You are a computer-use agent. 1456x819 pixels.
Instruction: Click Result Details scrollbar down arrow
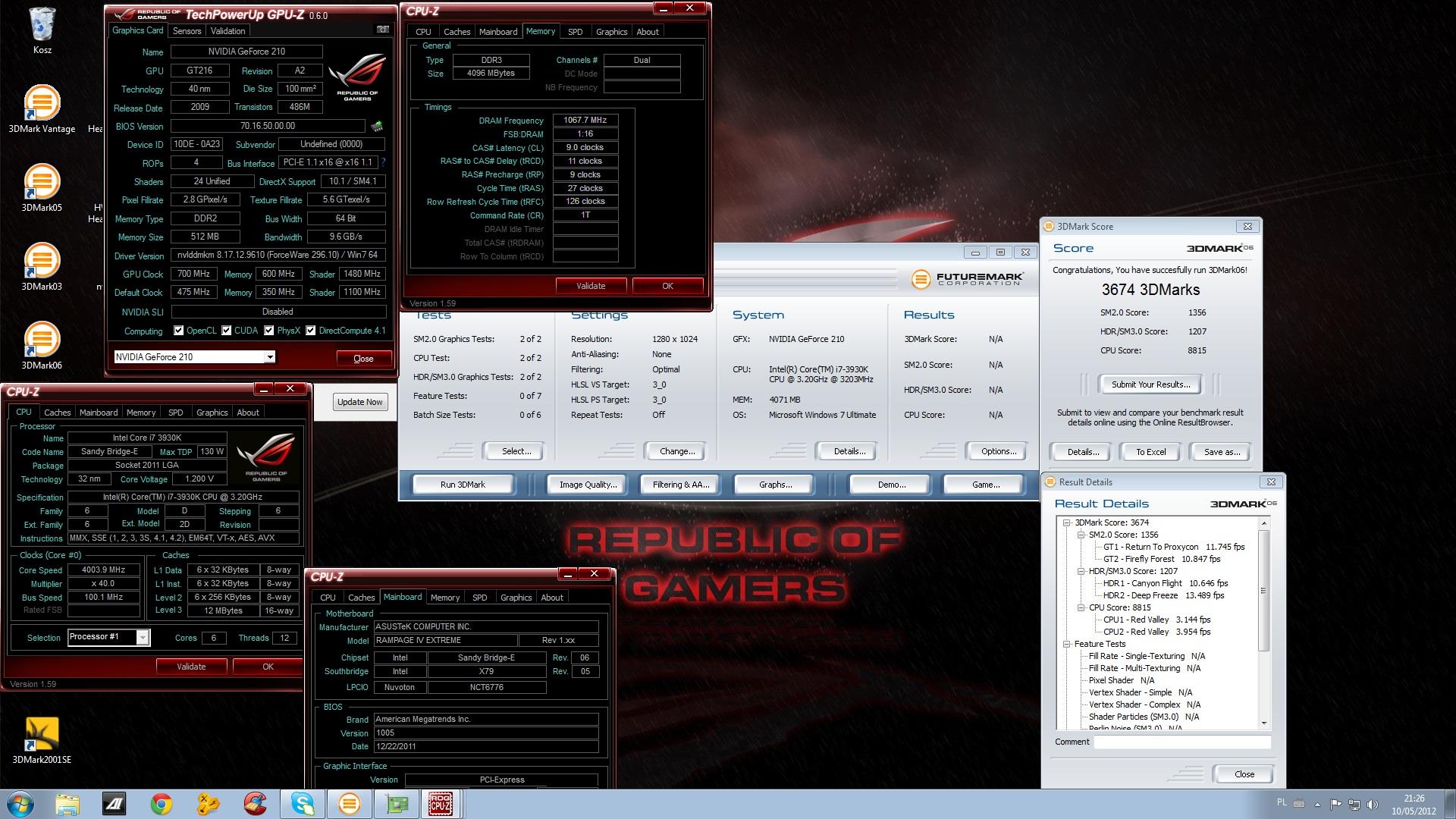coord(1263,723)
